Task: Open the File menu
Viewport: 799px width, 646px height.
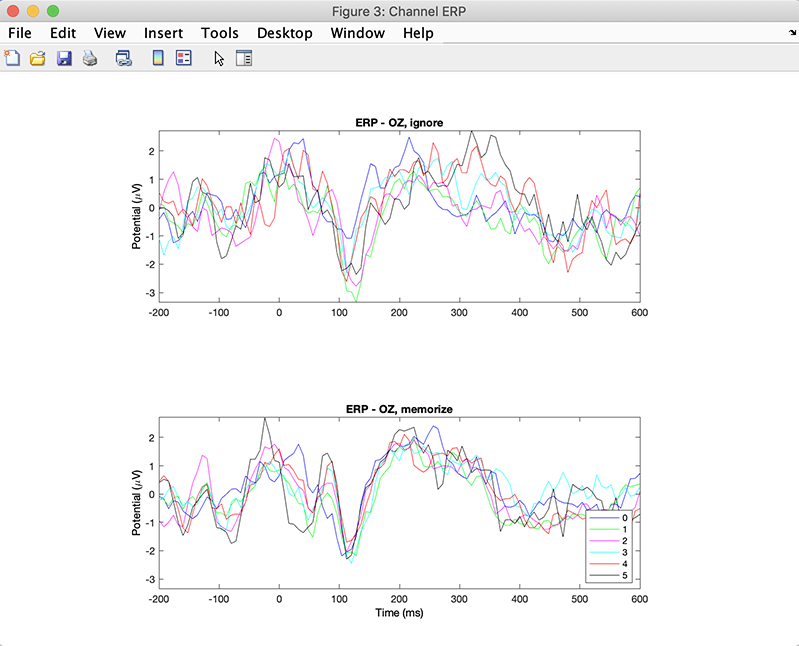Action: pos(20,33)
